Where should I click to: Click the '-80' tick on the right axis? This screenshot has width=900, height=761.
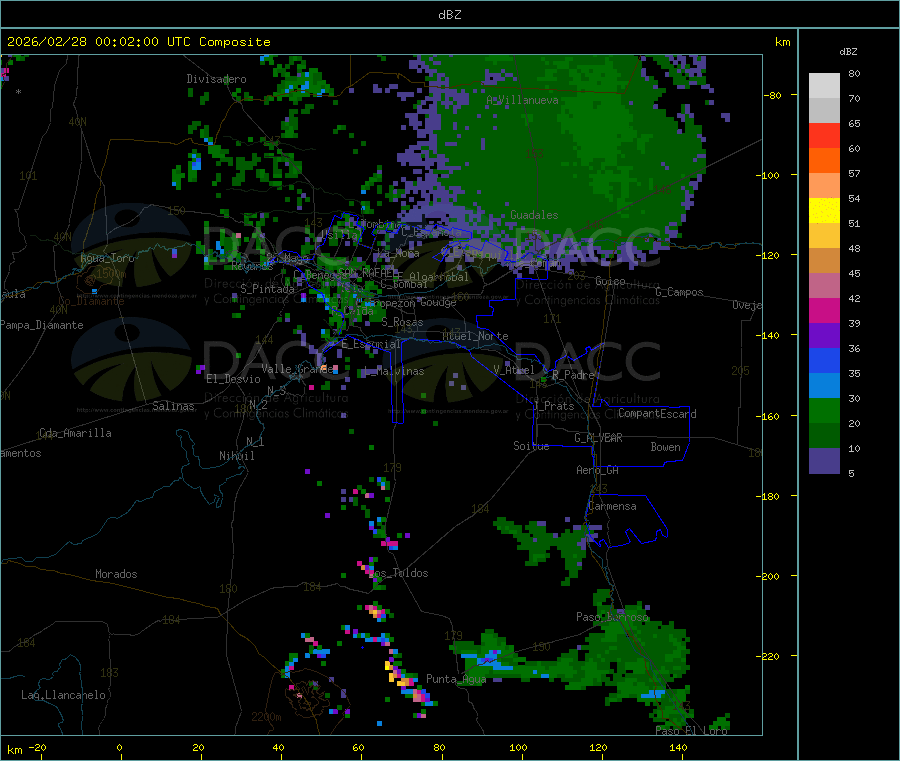[x=772, y=95]
